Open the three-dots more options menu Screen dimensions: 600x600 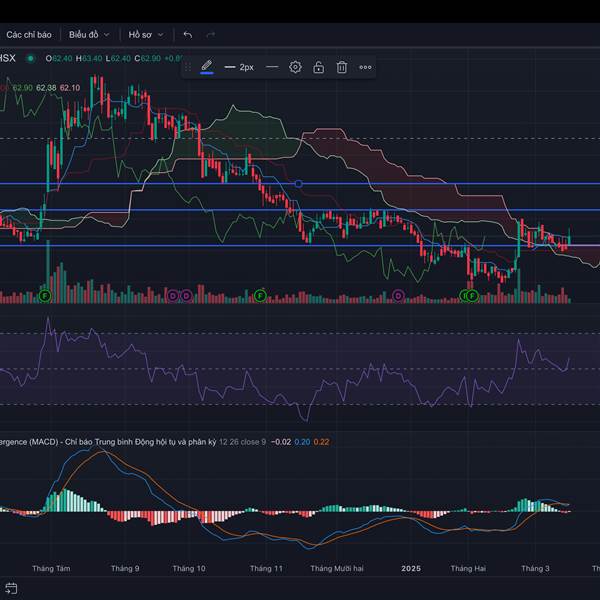click(365, 67)
